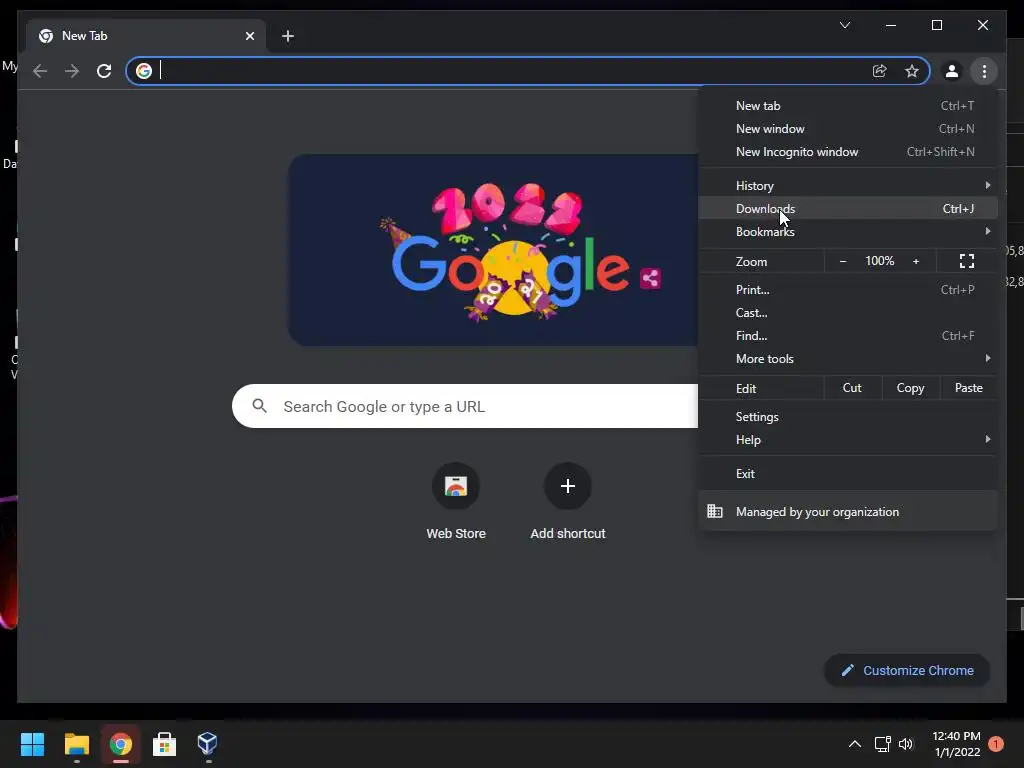Close the New Tab tab

(250, 36)
